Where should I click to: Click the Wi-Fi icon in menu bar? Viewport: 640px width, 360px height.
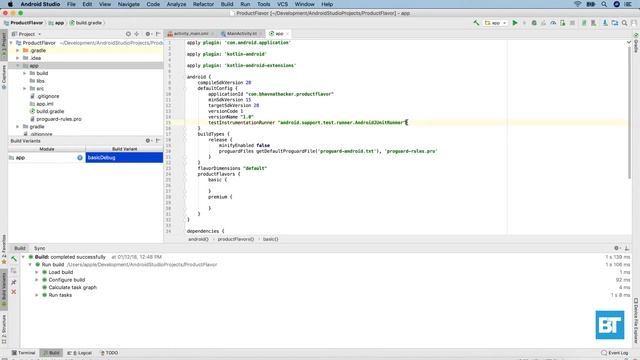[x=577, y=4]
